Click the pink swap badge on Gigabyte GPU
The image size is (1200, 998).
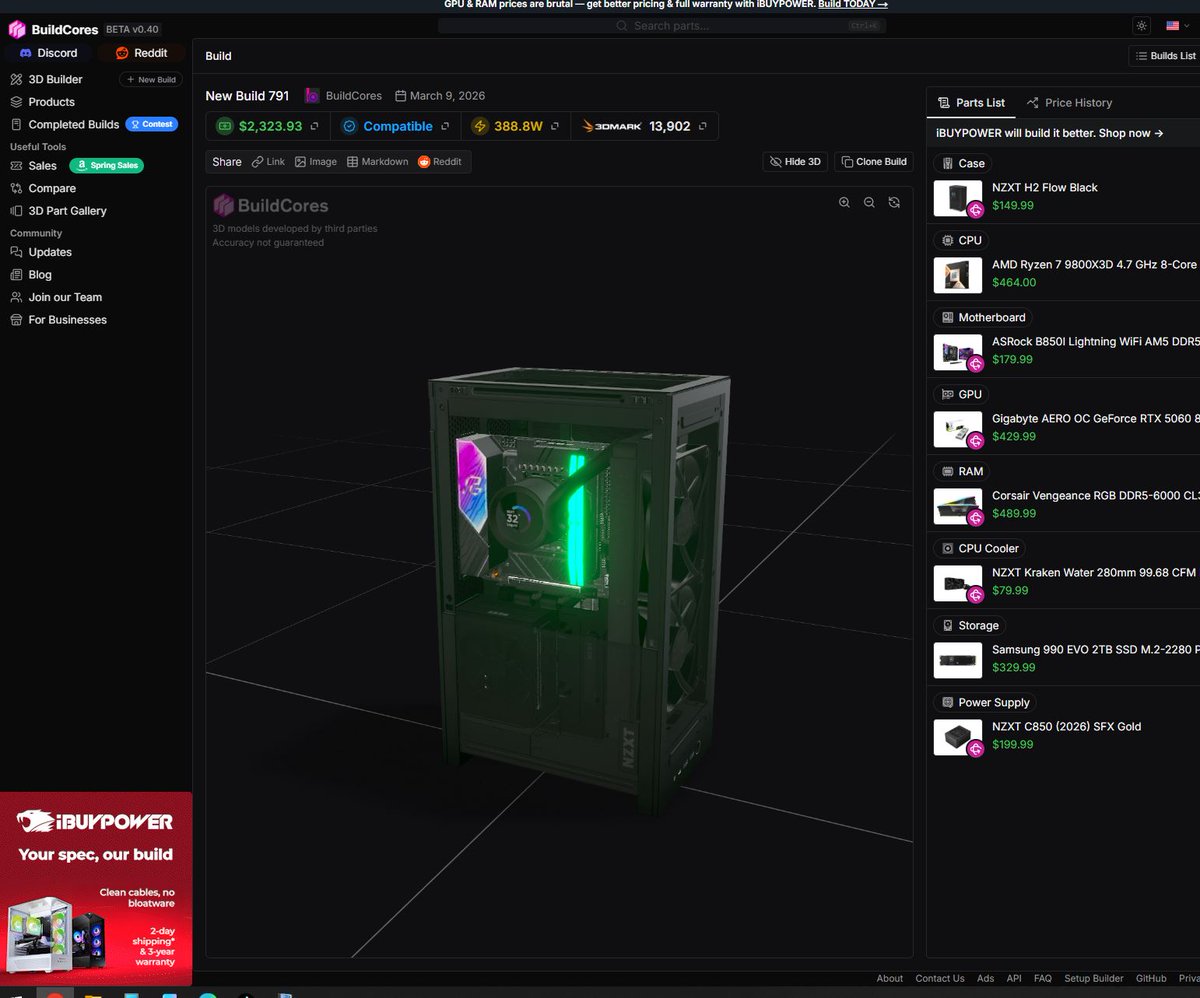975,440
